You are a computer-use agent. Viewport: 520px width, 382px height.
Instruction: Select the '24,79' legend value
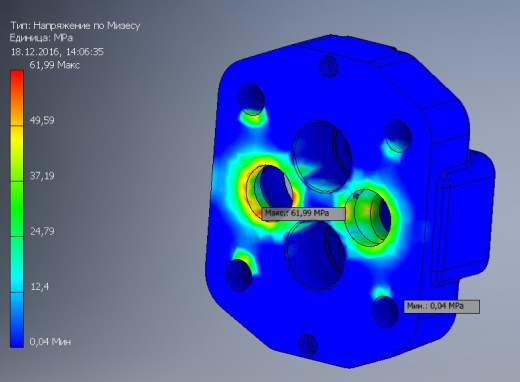tap(42, 231)
